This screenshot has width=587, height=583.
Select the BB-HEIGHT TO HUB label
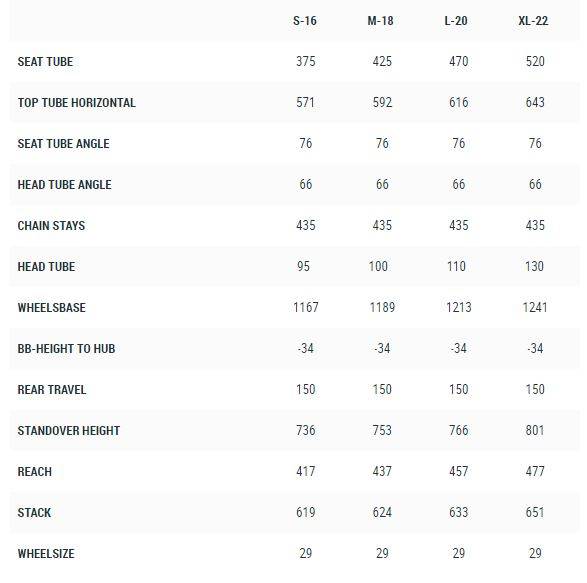66,349
